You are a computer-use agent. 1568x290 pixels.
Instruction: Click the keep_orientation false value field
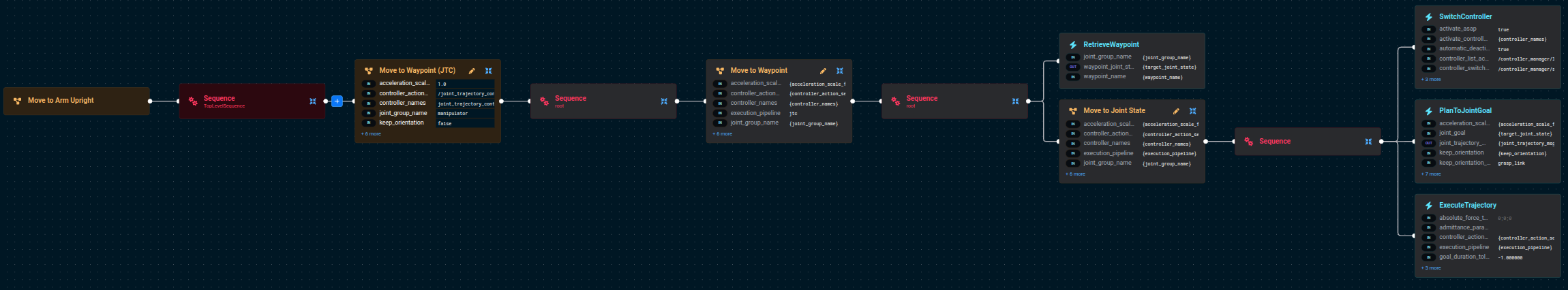(465, 123)
